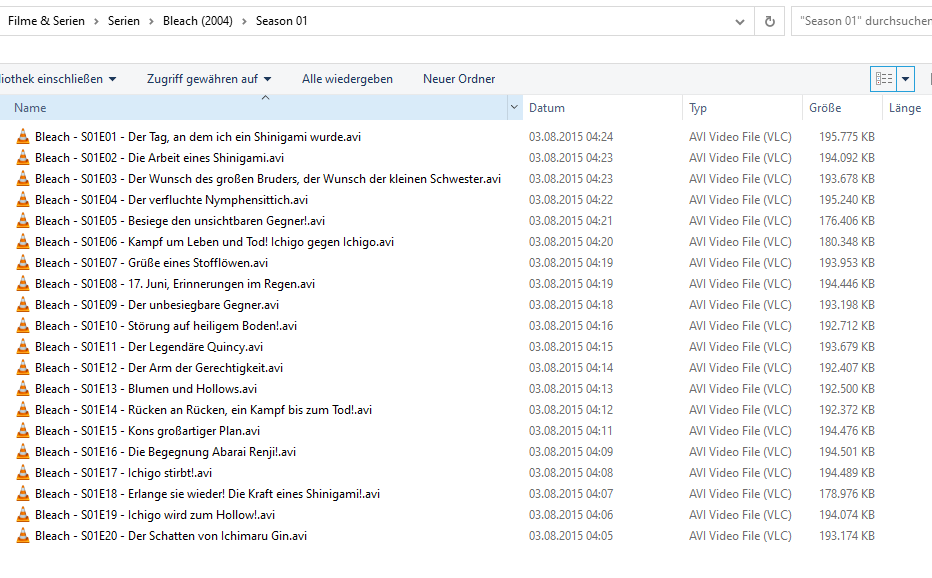Click VLC icon of S01E08 file
Image resolution: width=932 pixels, height=578 pixels.
(x=23, y=284)
